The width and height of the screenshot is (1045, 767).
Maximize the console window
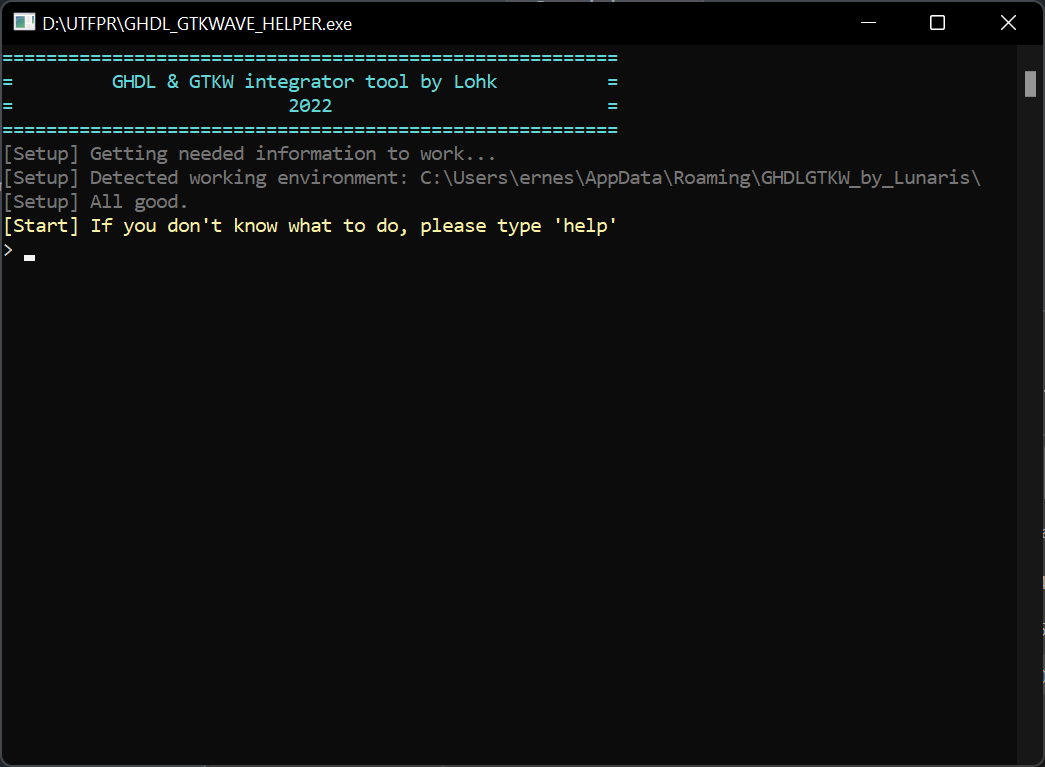pos(937,22)
